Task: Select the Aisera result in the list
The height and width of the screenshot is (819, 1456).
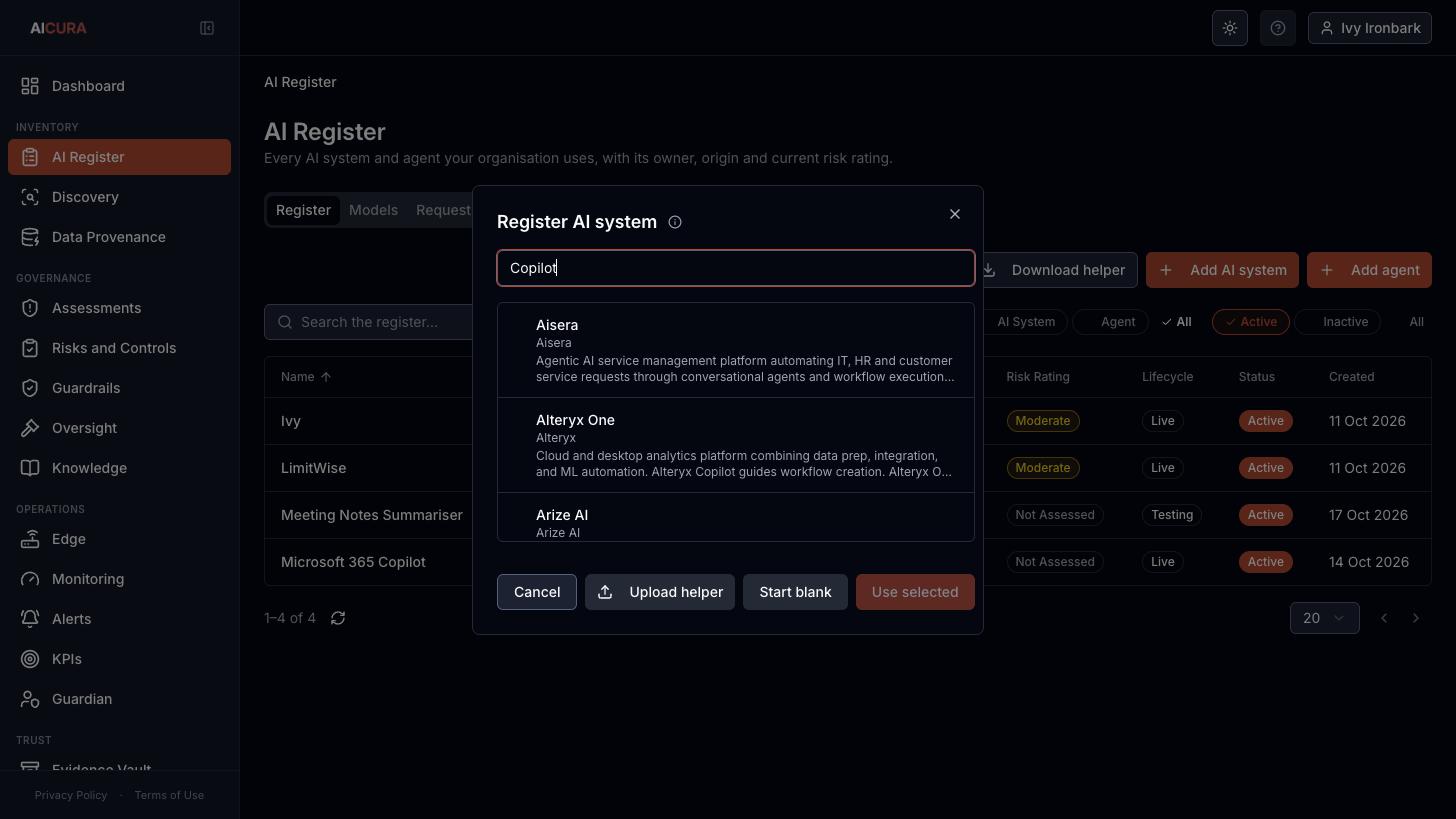Action: pyautogui.click(x=736, y=350)
